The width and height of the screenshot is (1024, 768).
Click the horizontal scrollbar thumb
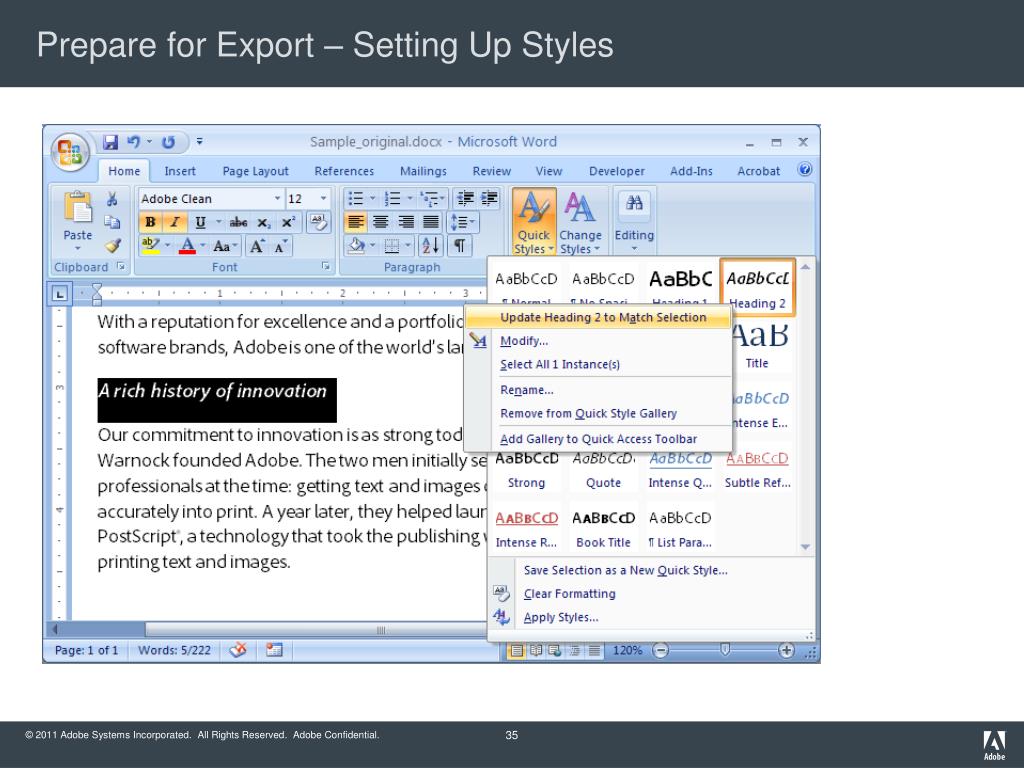pyautogui.click(x=315, y=630)
